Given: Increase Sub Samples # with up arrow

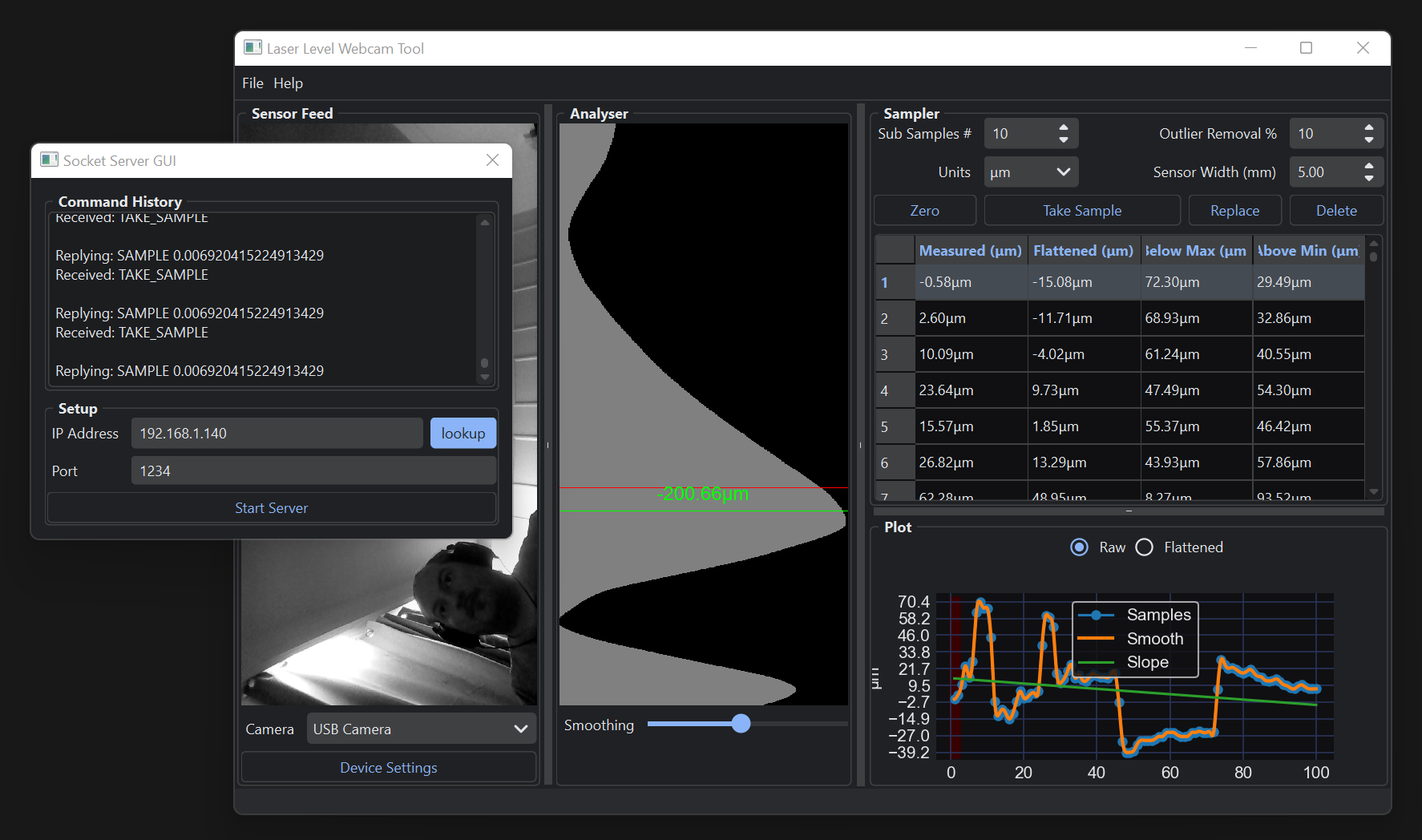Looking at the screenshot, I should pos(1064,127).
